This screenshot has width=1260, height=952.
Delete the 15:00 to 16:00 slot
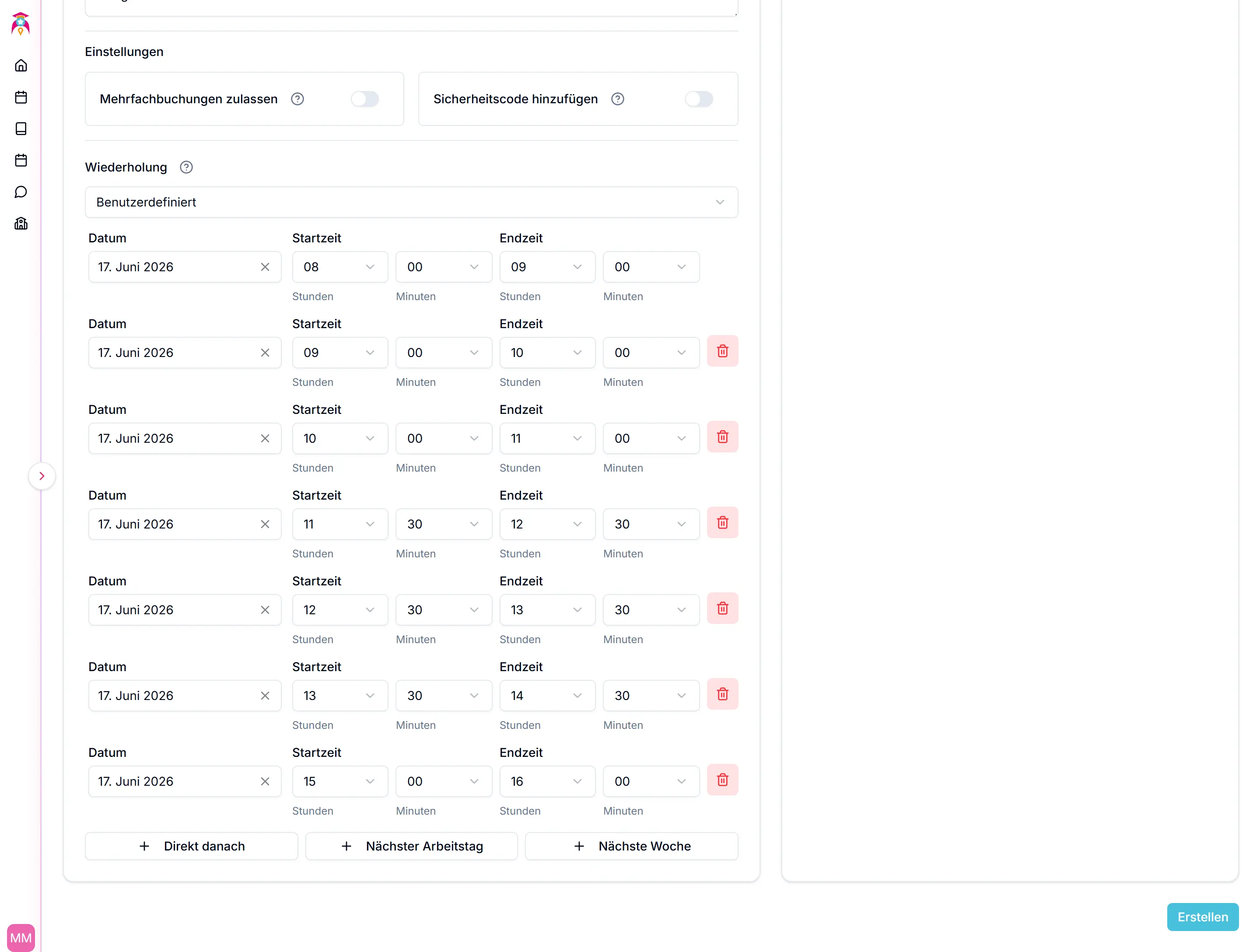(x=722, y=780)
